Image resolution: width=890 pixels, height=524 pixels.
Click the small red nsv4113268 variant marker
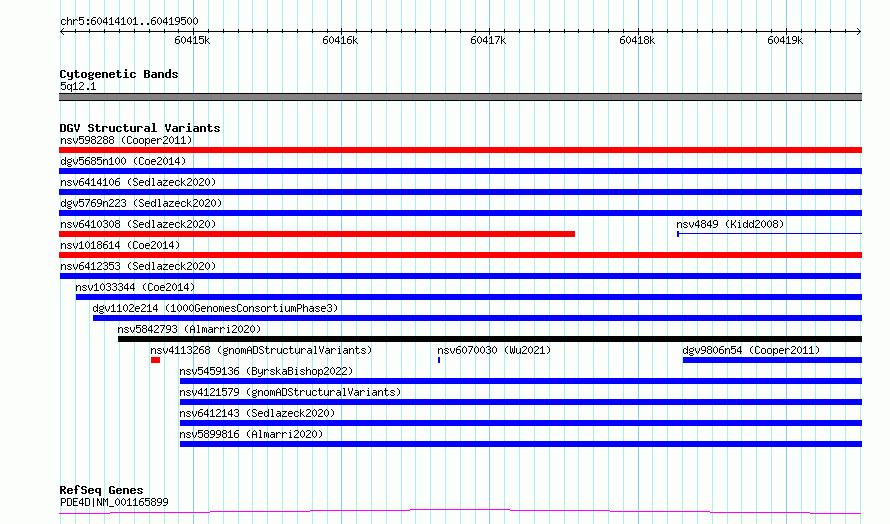tap(156, 360)
